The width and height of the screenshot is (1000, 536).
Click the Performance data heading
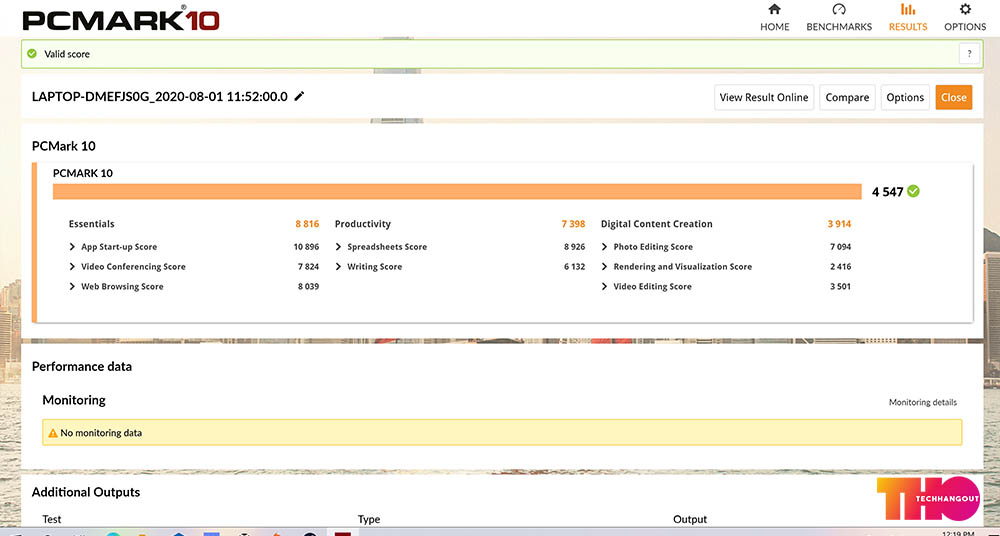pos(82,367)
